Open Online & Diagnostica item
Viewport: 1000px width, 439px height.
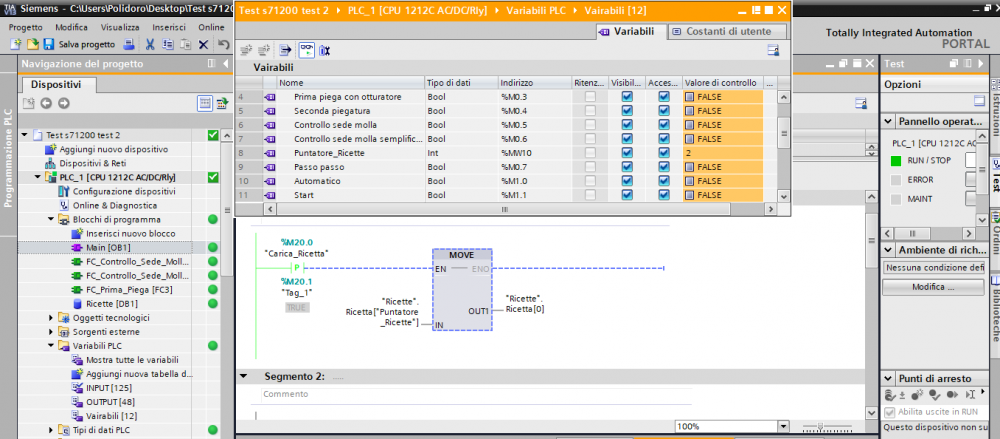point(116,205)
